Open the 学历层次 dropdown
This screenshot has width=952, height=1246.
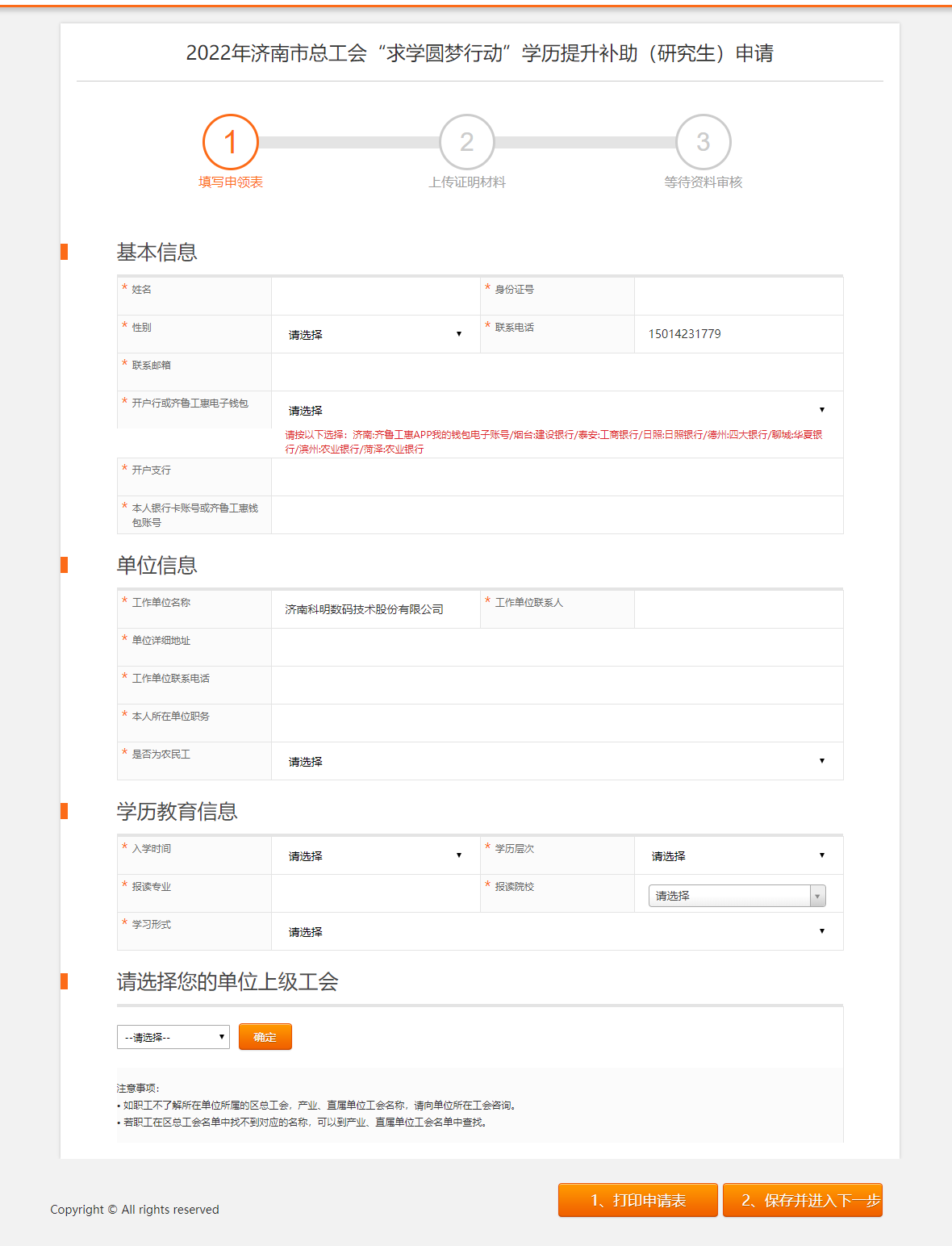point(738,855)
